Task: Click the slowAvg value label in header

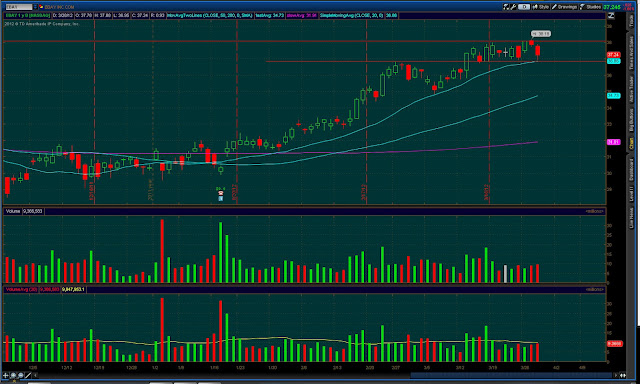Action: 301,16
